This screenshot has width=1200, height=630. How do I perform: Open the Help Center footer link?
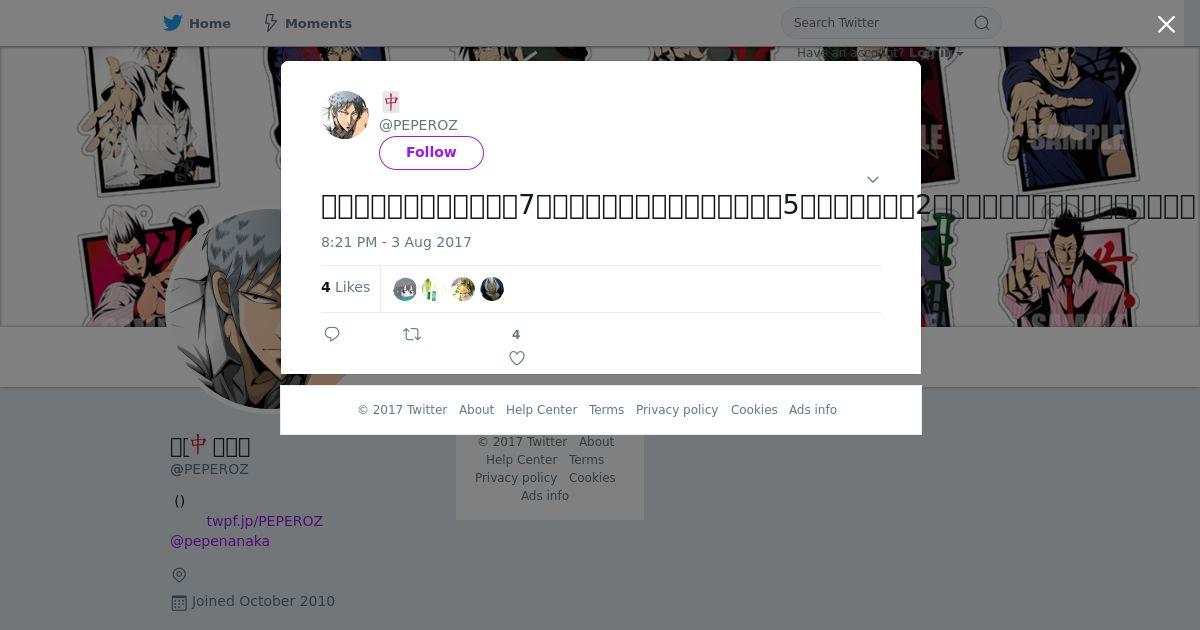[541, 410]
